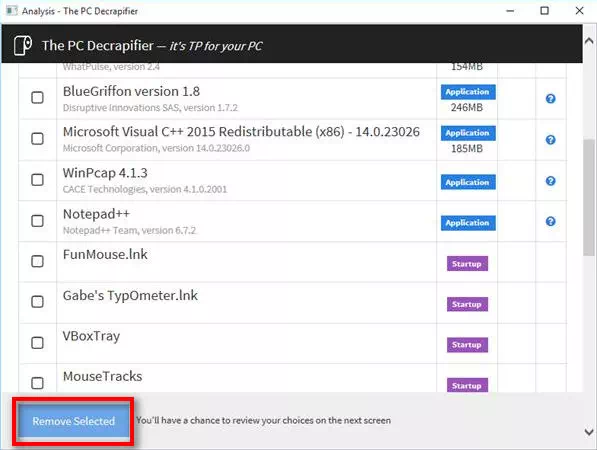Click Startup badge for MouseTracks
Image resolution: width=597 pixels, height=450 pixels.
pyautogui.click(x=467, y=385)
